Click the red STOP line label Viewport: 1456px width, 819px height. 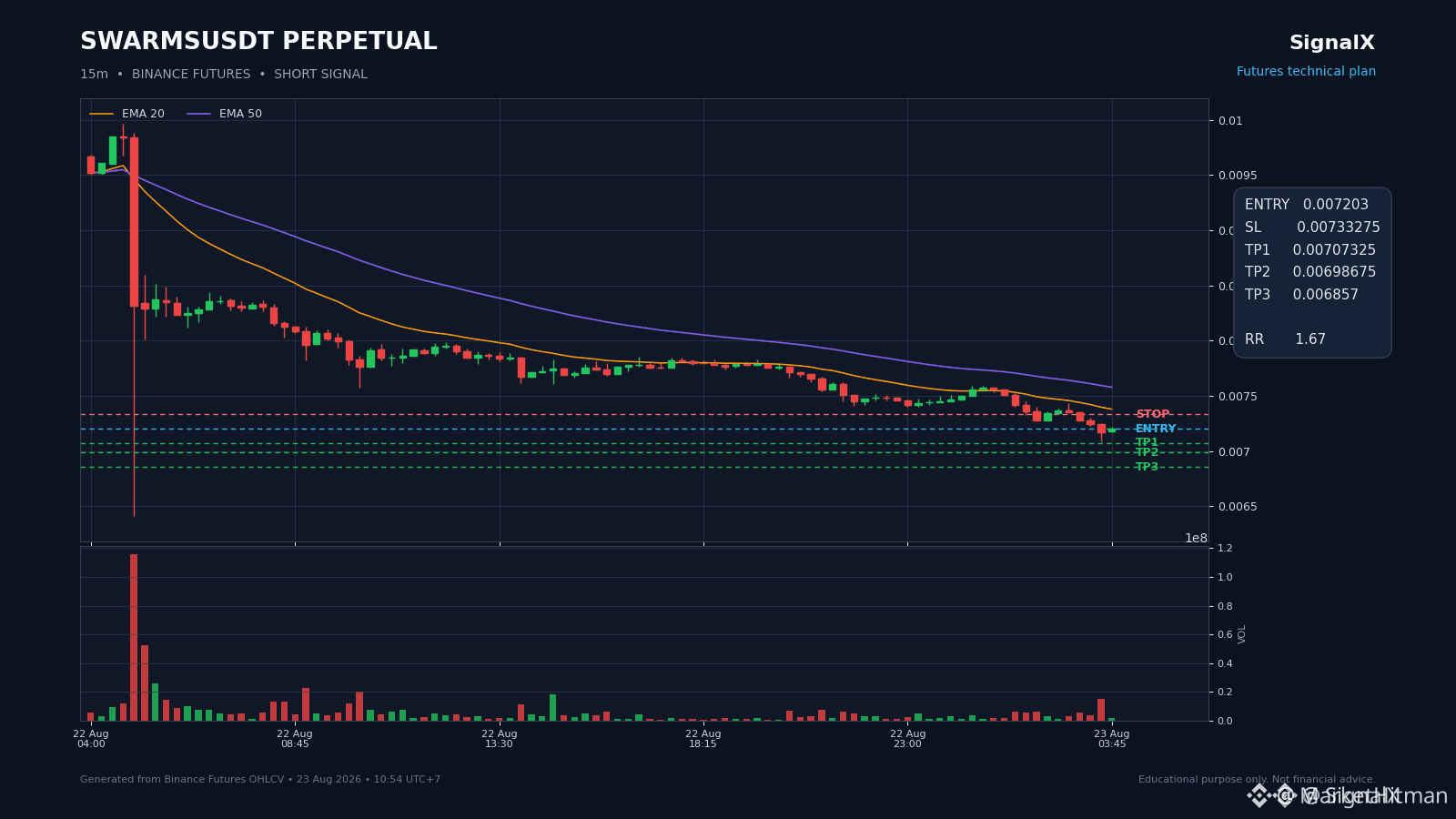pos(1153,414)
